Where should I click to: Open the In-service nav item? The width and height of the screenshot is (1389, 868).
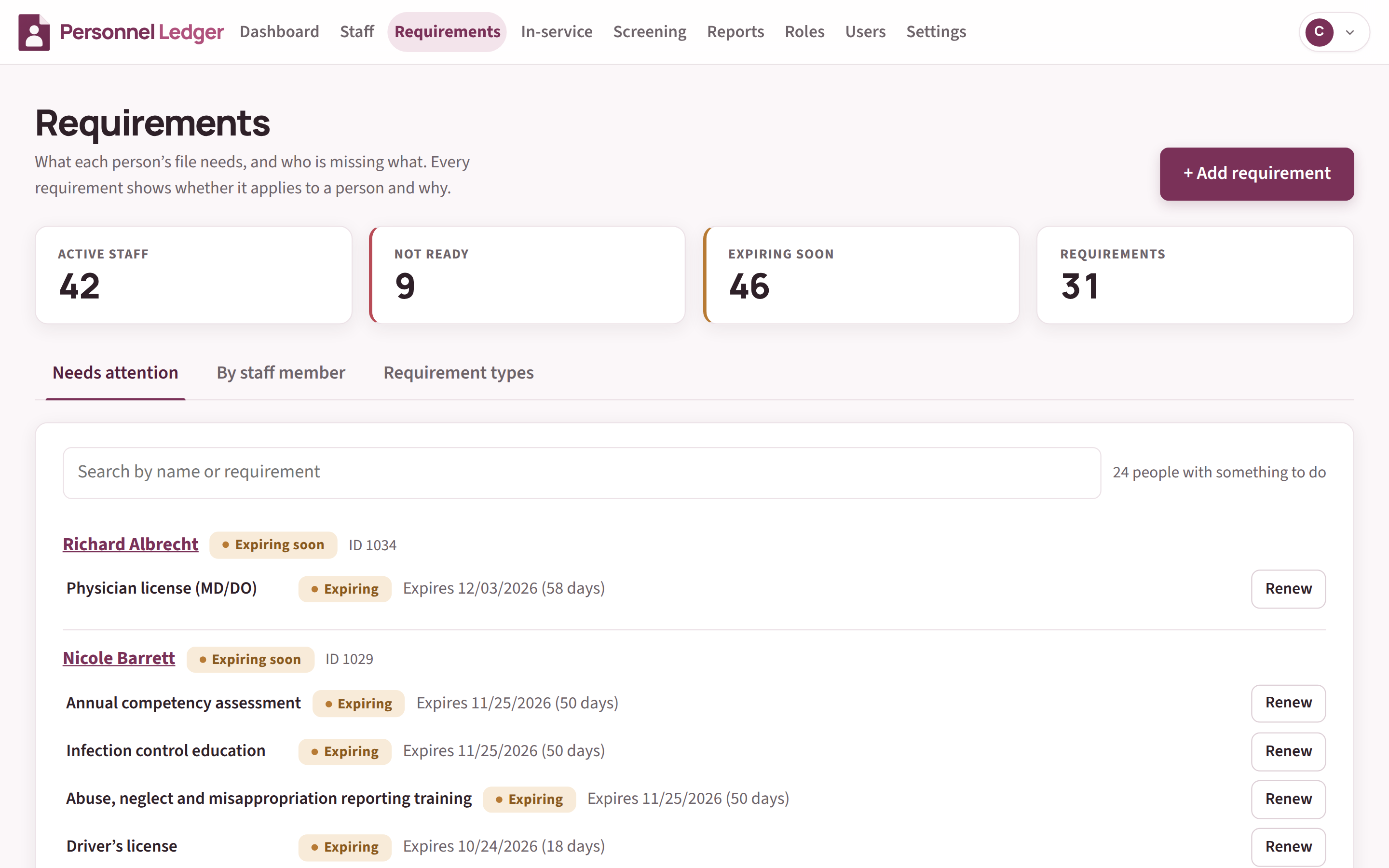point(557,31)
